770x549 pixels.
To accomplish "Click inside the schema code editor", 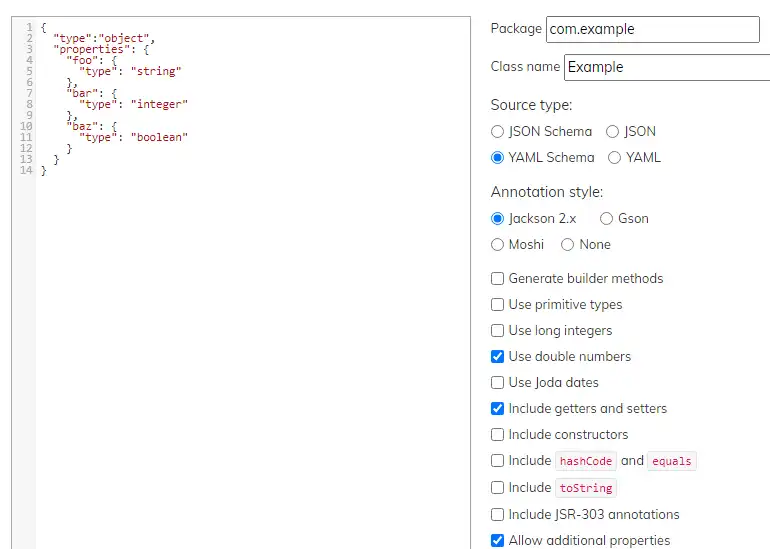I will coord(250,300).
